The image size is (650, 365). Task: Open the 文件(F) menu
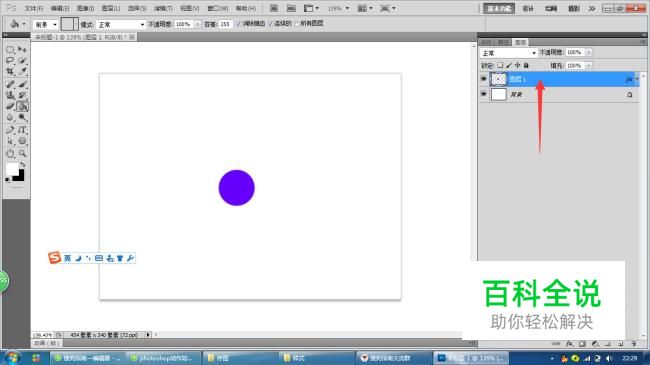[34, 8]
